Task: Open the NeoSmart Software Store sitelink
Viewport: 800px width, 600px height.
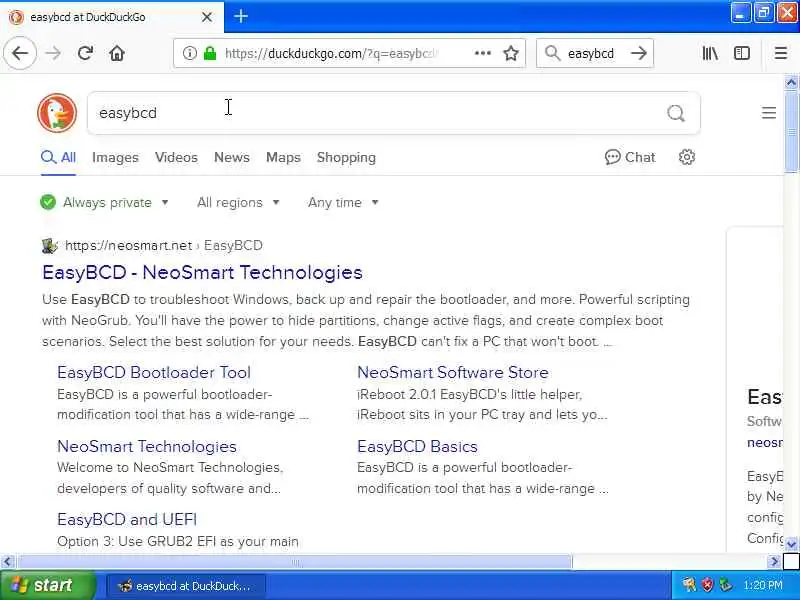Action: 453,372
